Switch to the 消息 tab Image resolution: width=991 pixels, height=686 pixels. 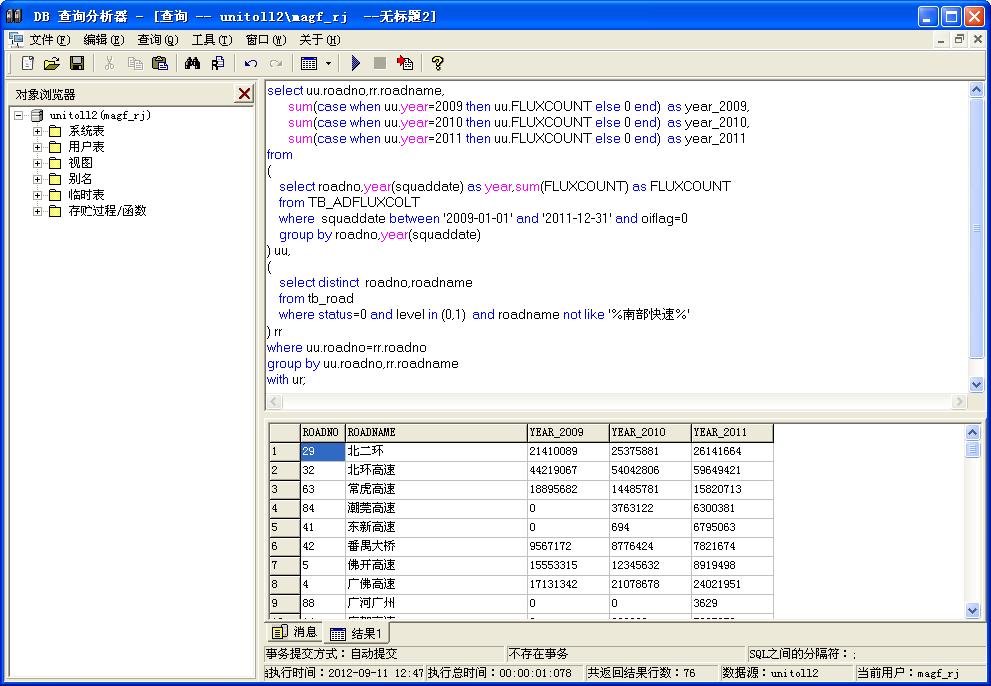click(294, 632)
